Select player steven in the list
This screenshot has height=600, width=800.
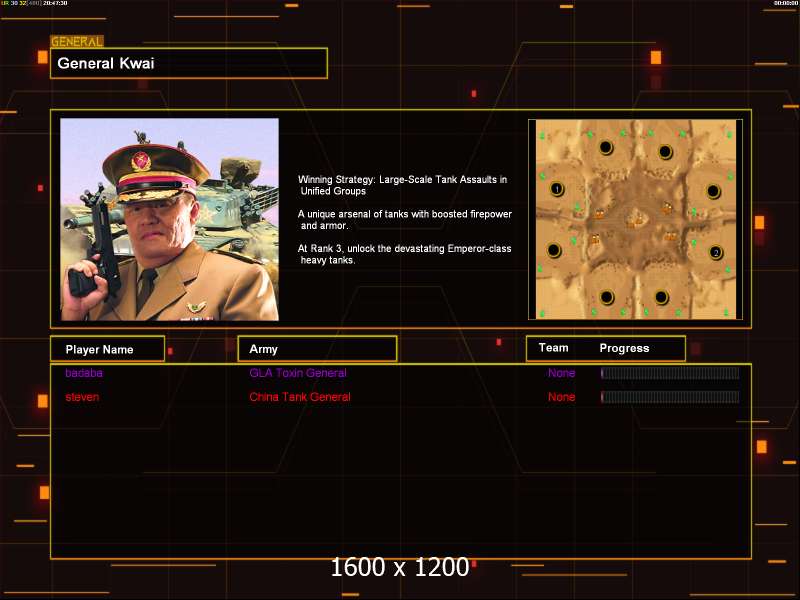(82, 397)
